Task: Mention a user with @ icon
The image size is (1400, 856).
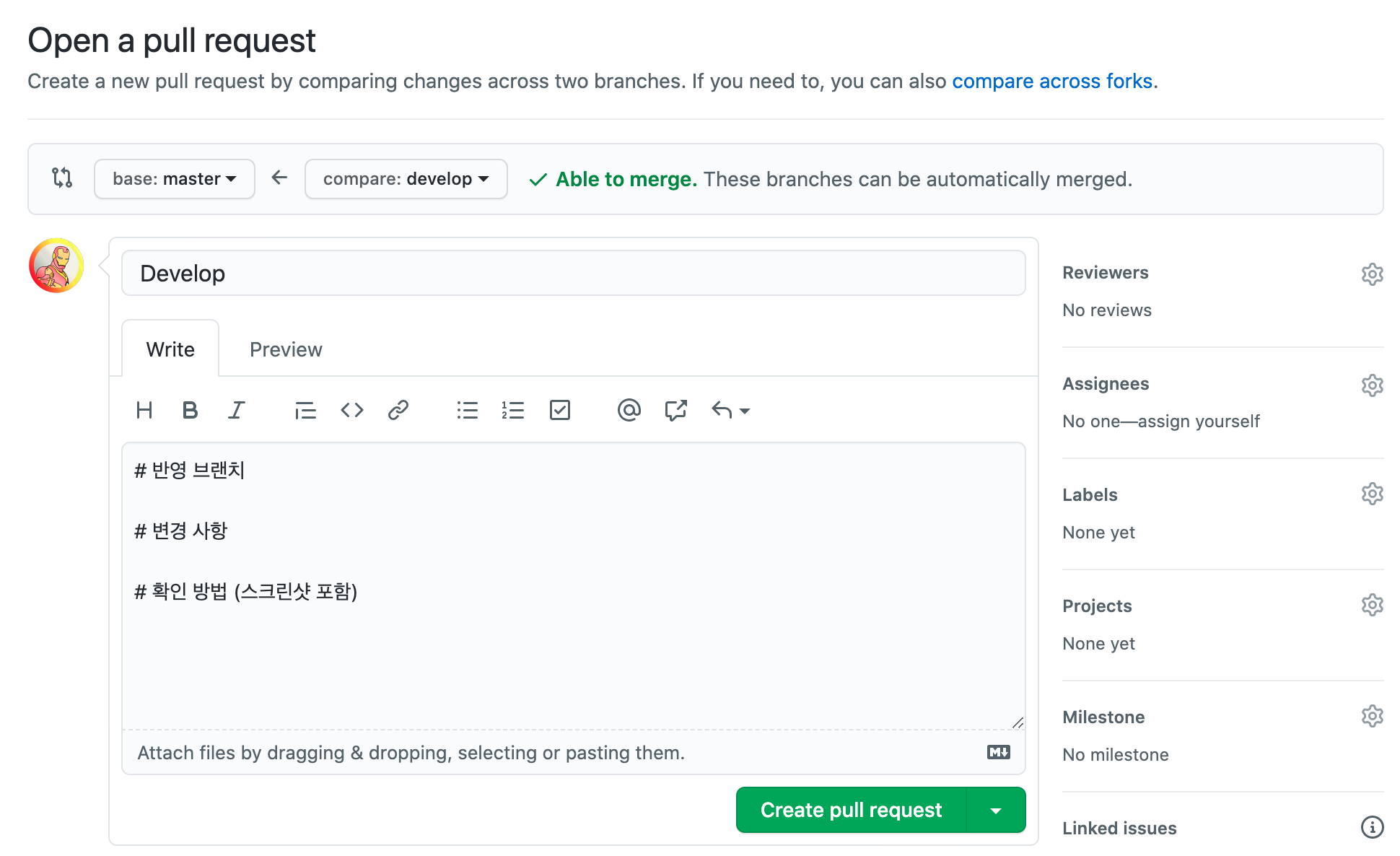Action: [x=629, y=411]
